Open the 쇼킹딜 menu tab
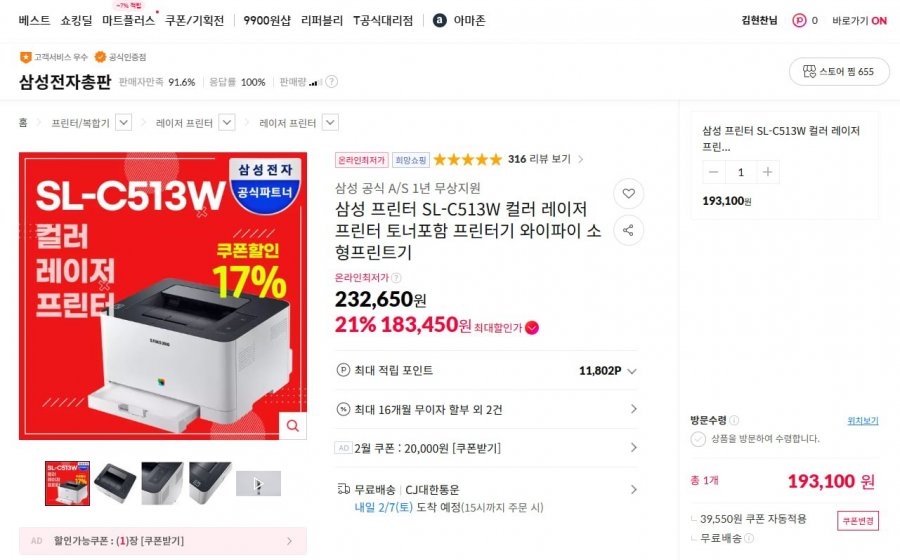Image resolution: width=900 pixels, height=560 pixels. (76, 20)
